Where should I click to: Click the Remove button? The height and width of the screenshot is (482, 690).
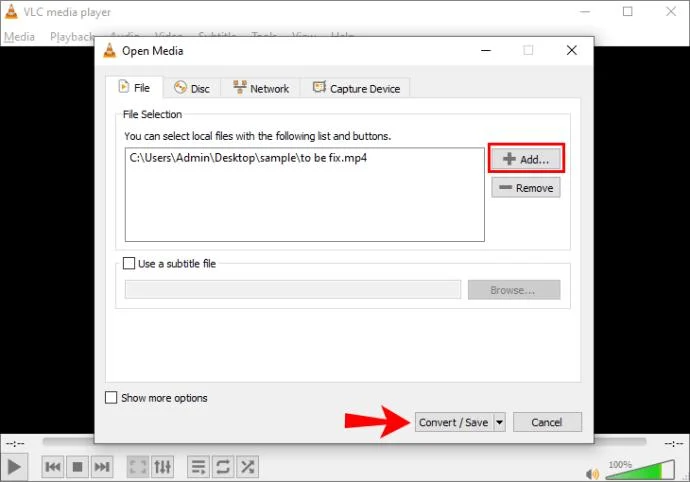coord(526,188)
